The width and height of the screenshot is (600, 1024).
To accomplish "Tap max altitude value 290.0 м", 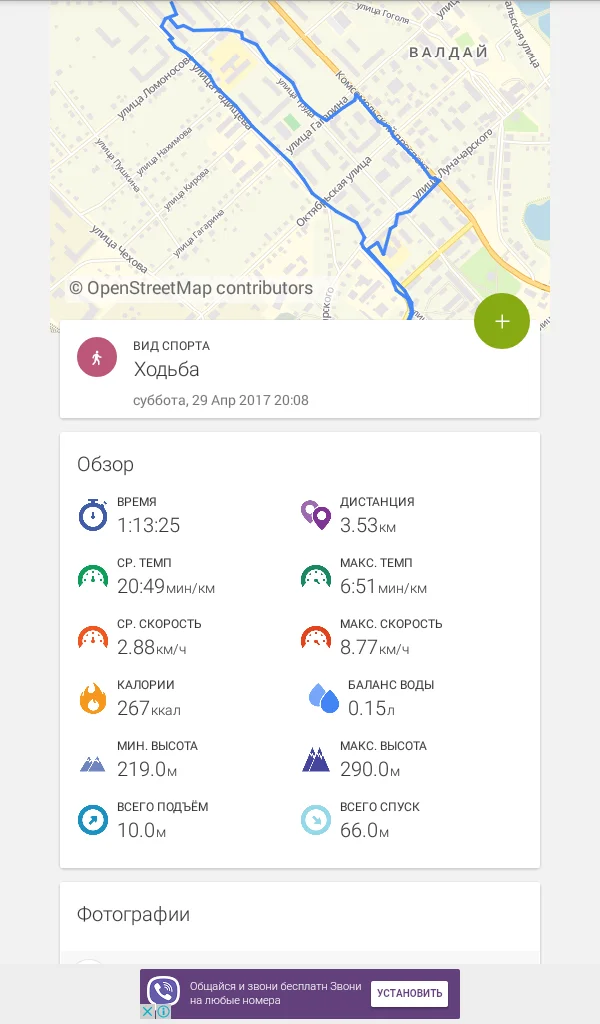I will click(x=370, y=769).
